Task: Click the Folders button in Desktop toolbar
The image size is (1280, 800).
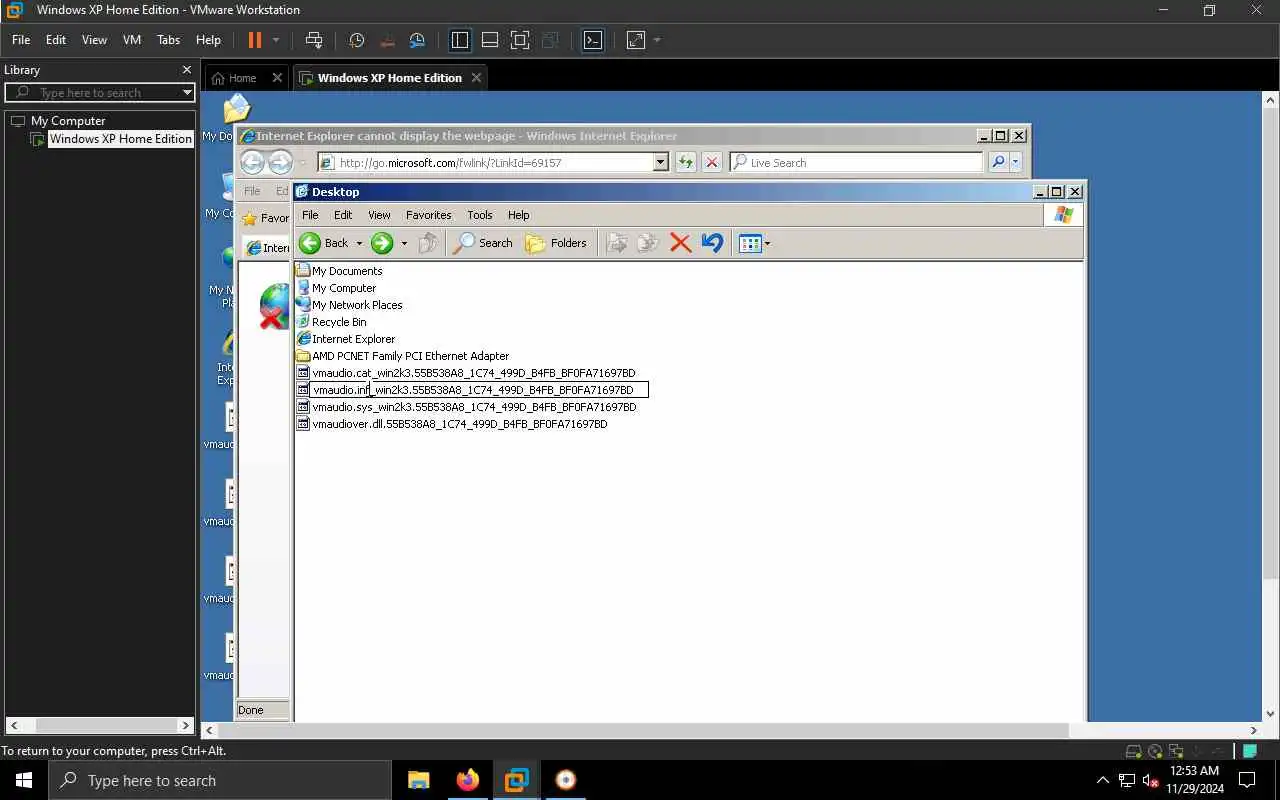Action: click(x=557, y=243)
